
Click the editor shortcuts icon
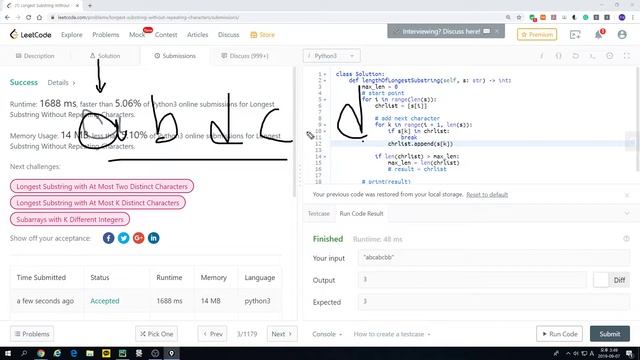593,56
